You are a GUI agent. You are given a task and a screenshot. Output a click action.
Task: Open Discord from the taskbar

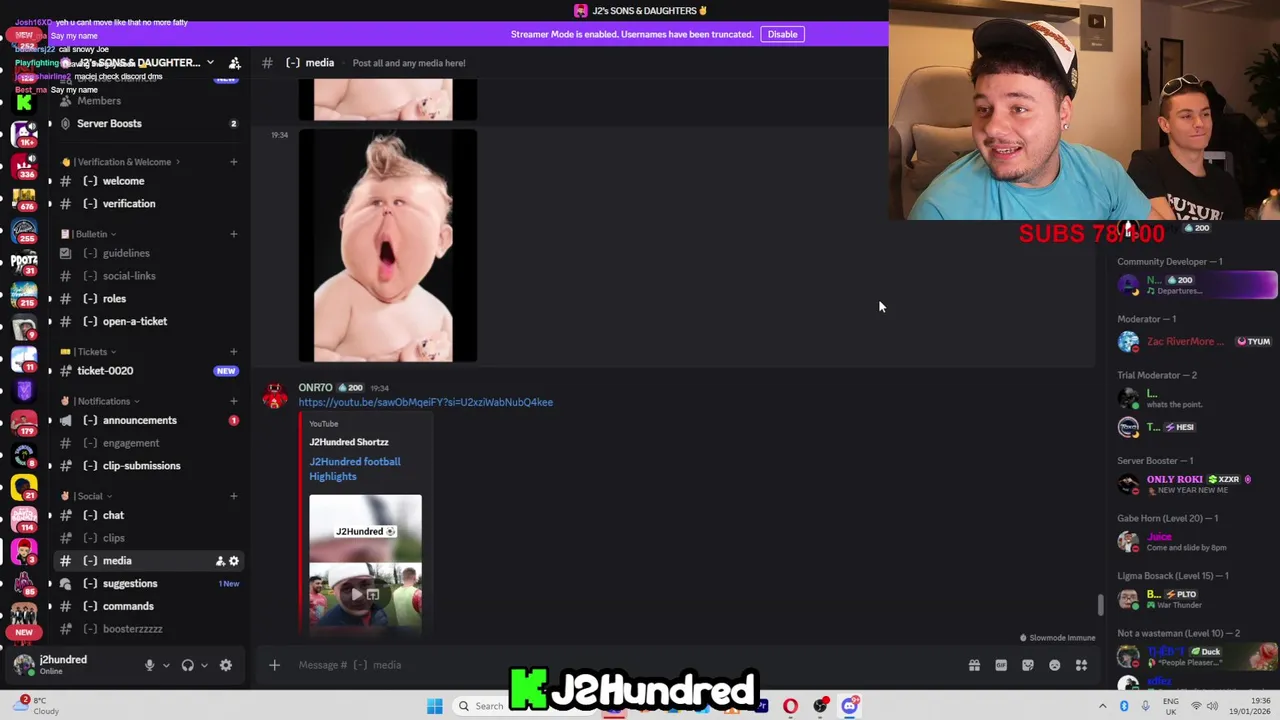point(849,706)
